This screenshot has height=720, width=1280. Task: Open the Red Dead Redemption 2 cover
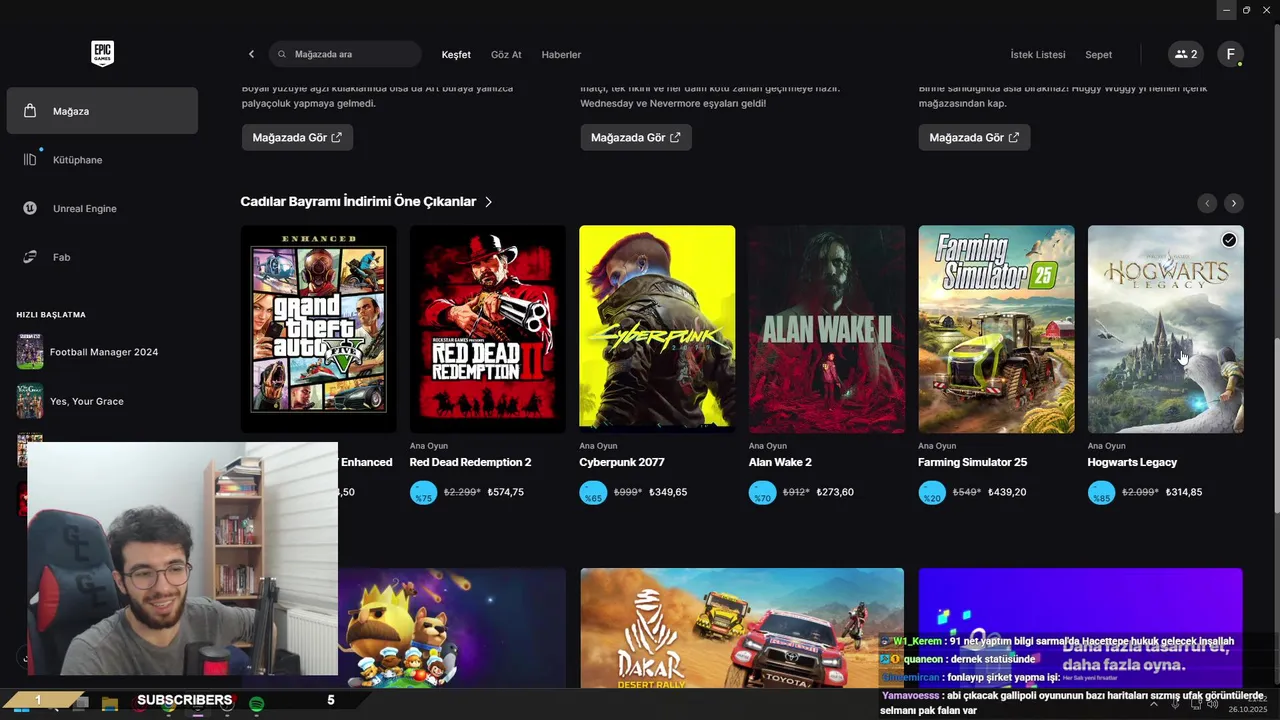pyautogui.click(x=488, y=329)
